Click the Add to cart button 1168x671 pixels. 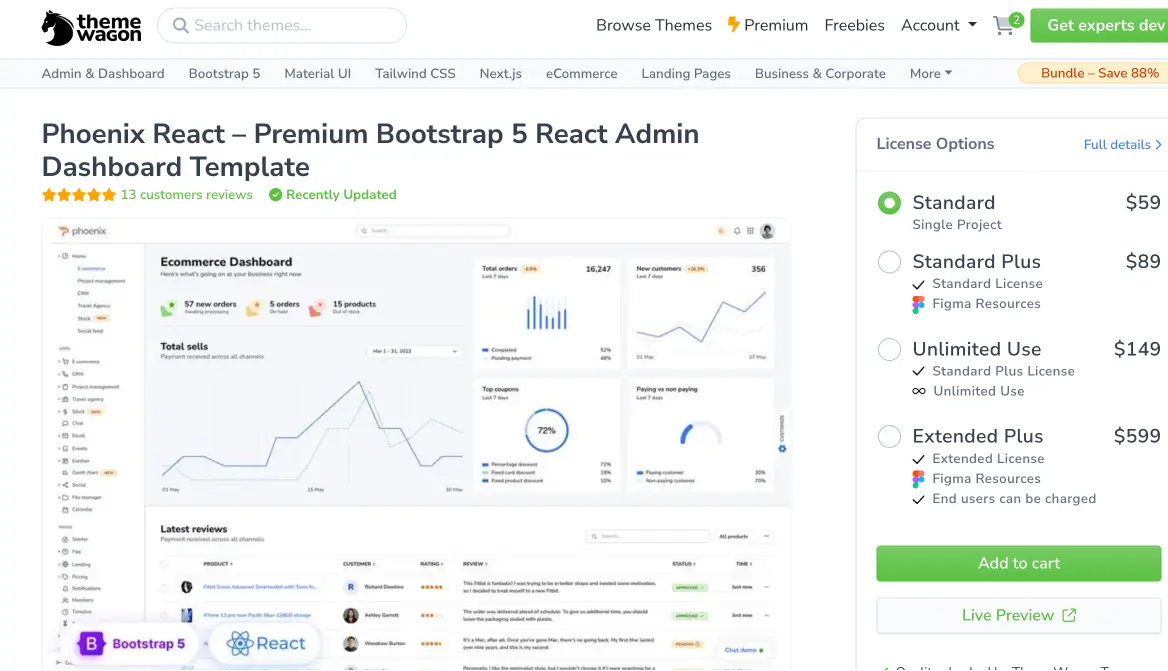click(x=1018, y=564)
